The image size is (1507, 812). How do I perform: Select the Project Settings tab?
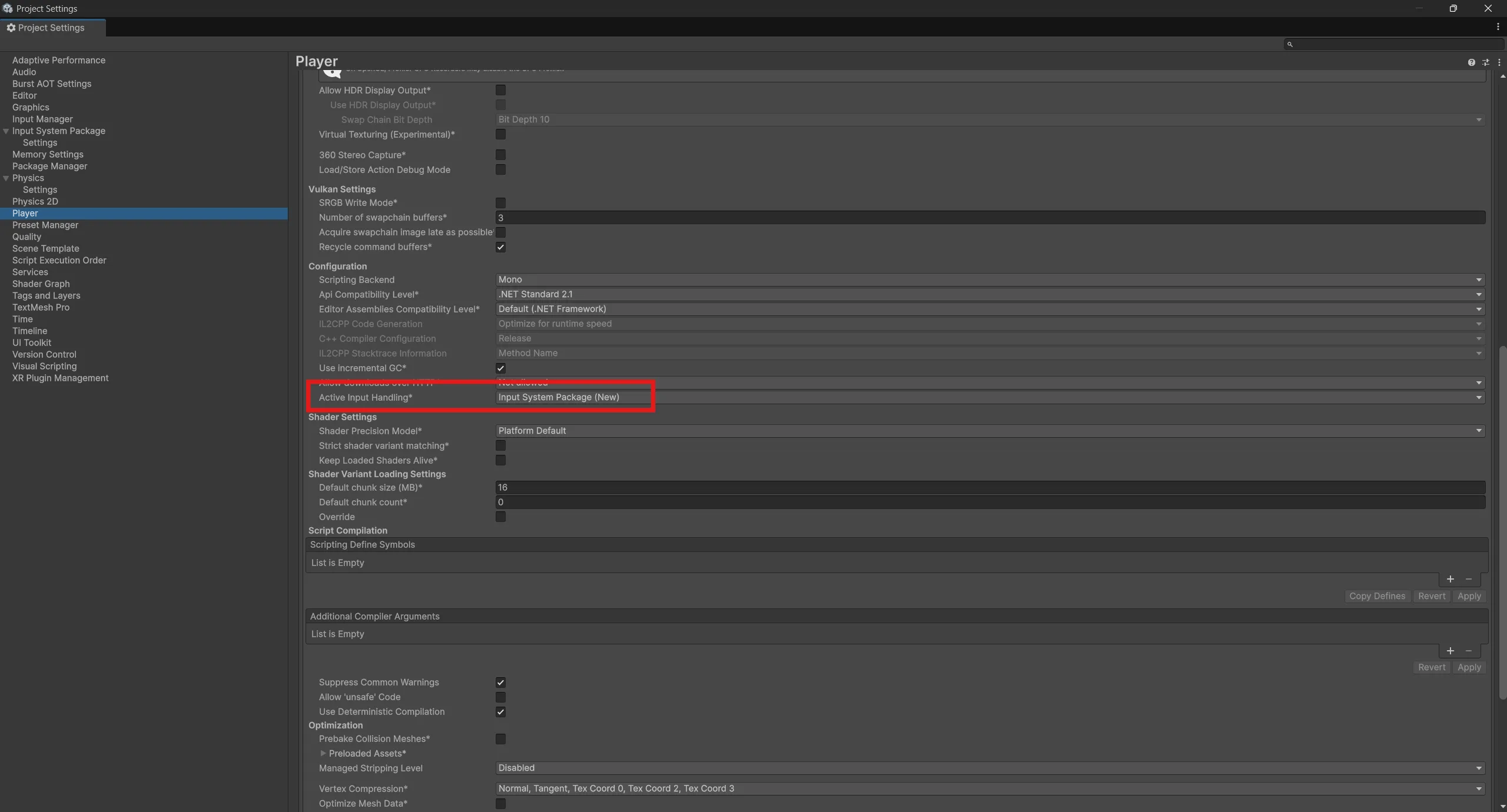click(x=53, y=28)
